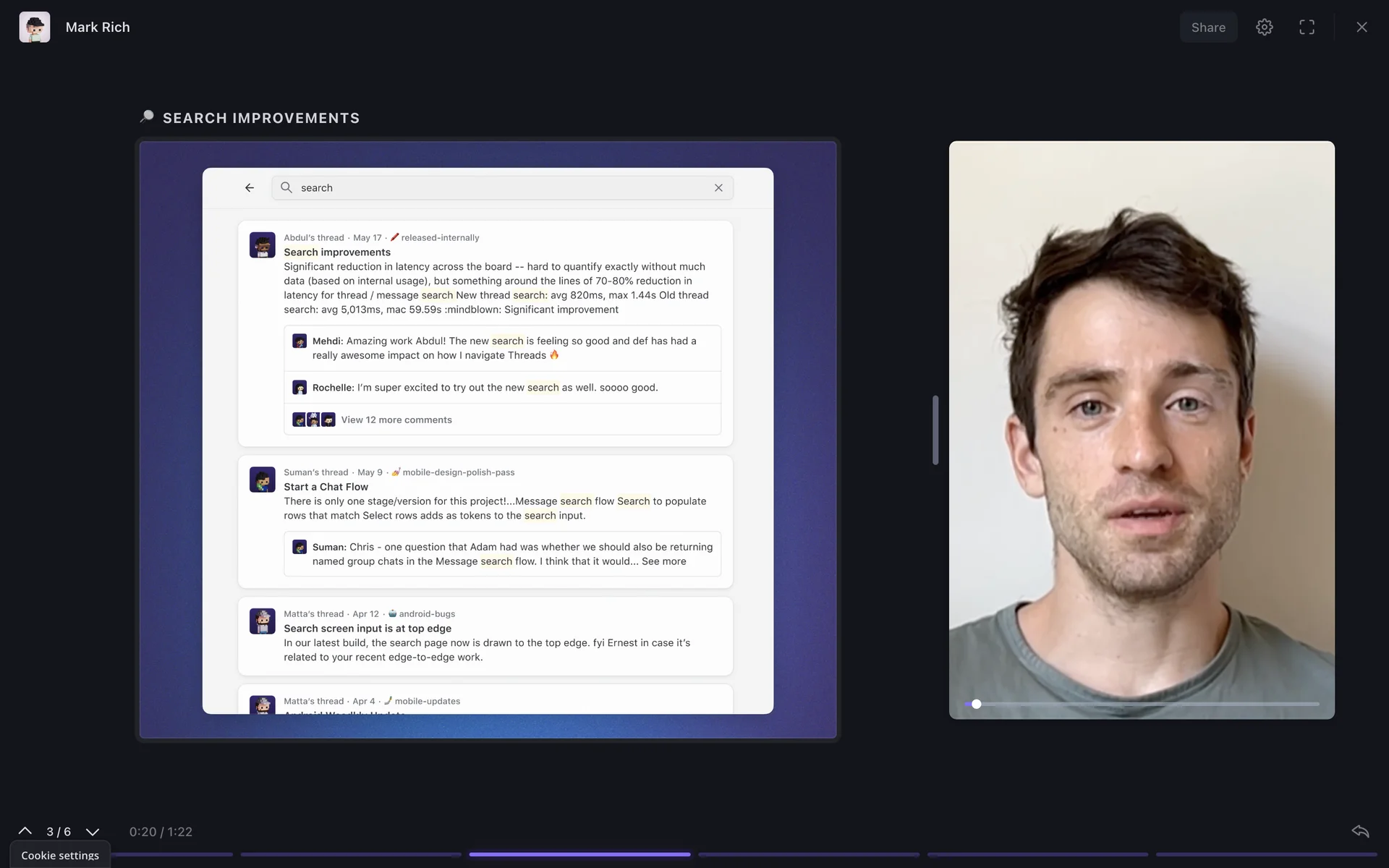Image resolution: width=1389 pixels, height=868 pixels.
Task: Enter fullscreen mode
Action: tap(1307, 27)
